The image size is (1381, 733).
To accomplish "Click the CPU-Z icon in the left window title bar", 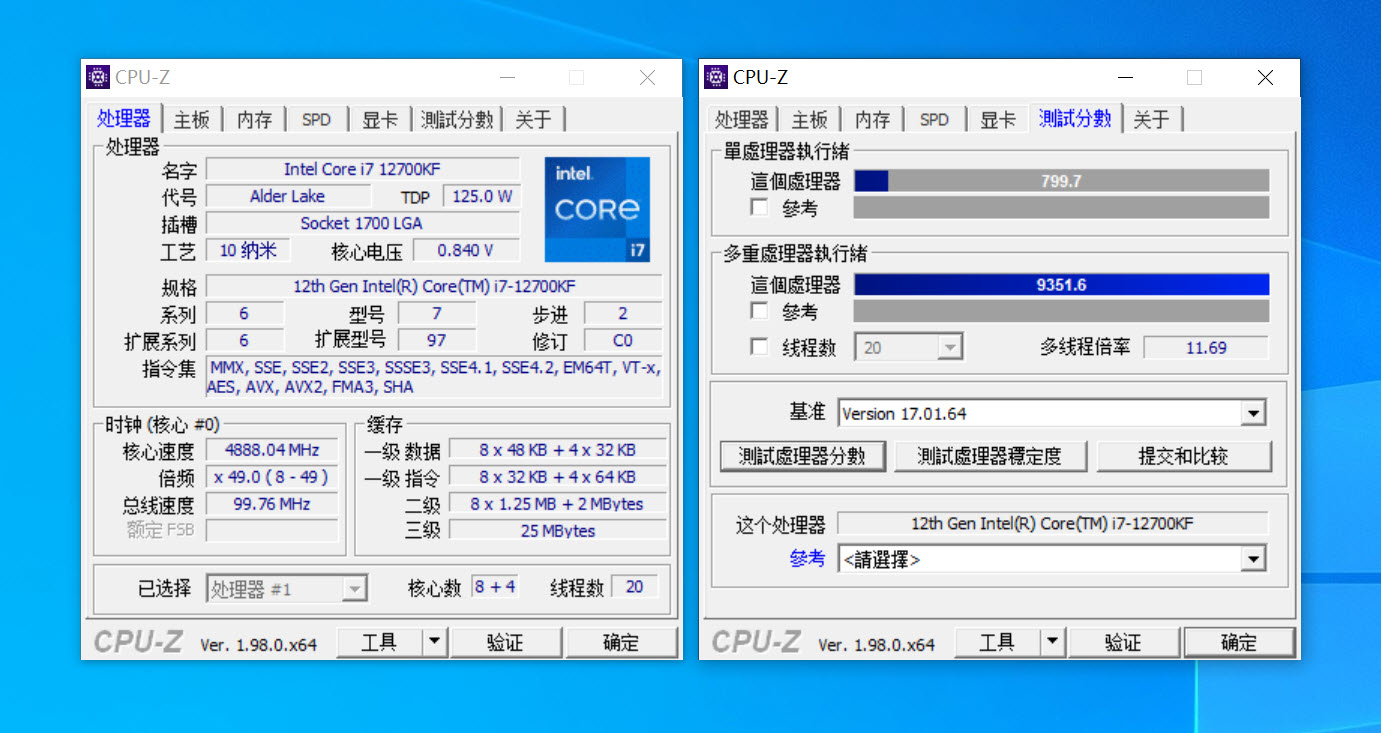I will pos(97,77).
